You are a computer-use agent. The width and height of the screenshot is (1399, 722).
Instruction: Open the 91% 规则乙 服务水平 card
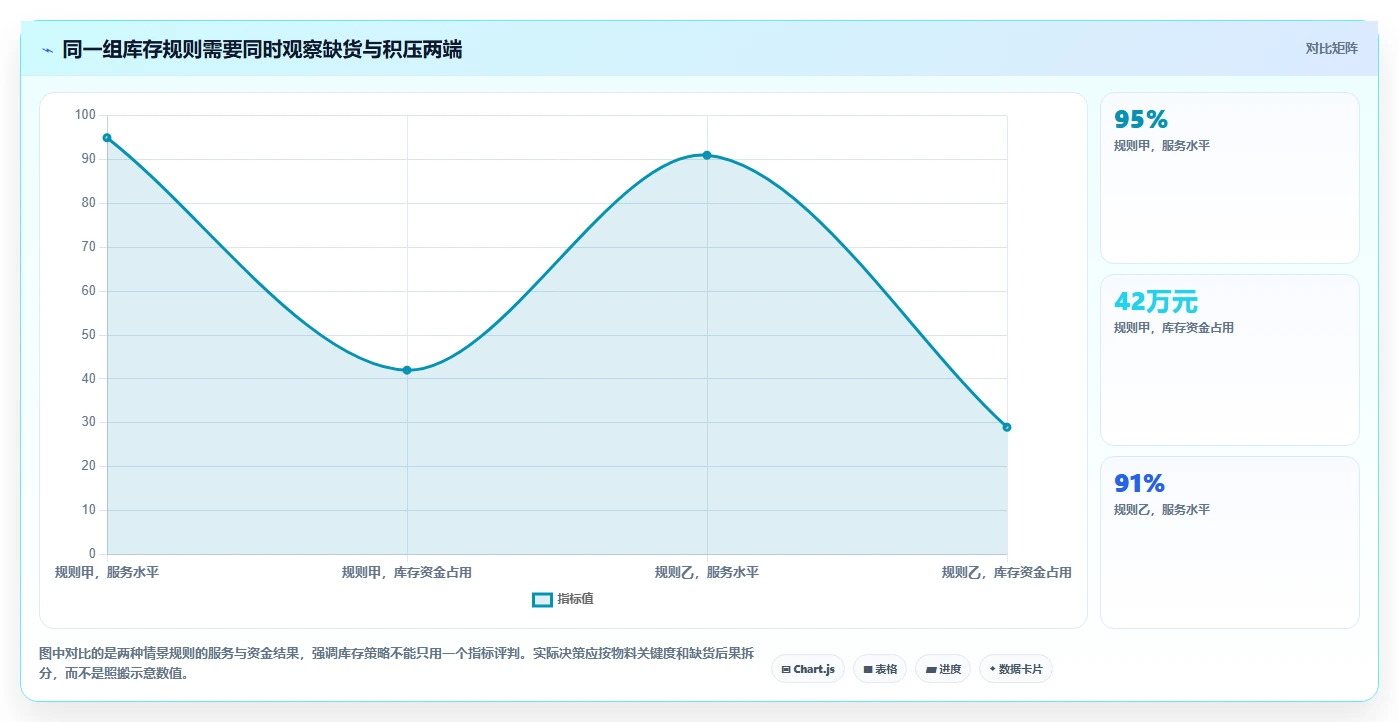[x=1230, y=543]
